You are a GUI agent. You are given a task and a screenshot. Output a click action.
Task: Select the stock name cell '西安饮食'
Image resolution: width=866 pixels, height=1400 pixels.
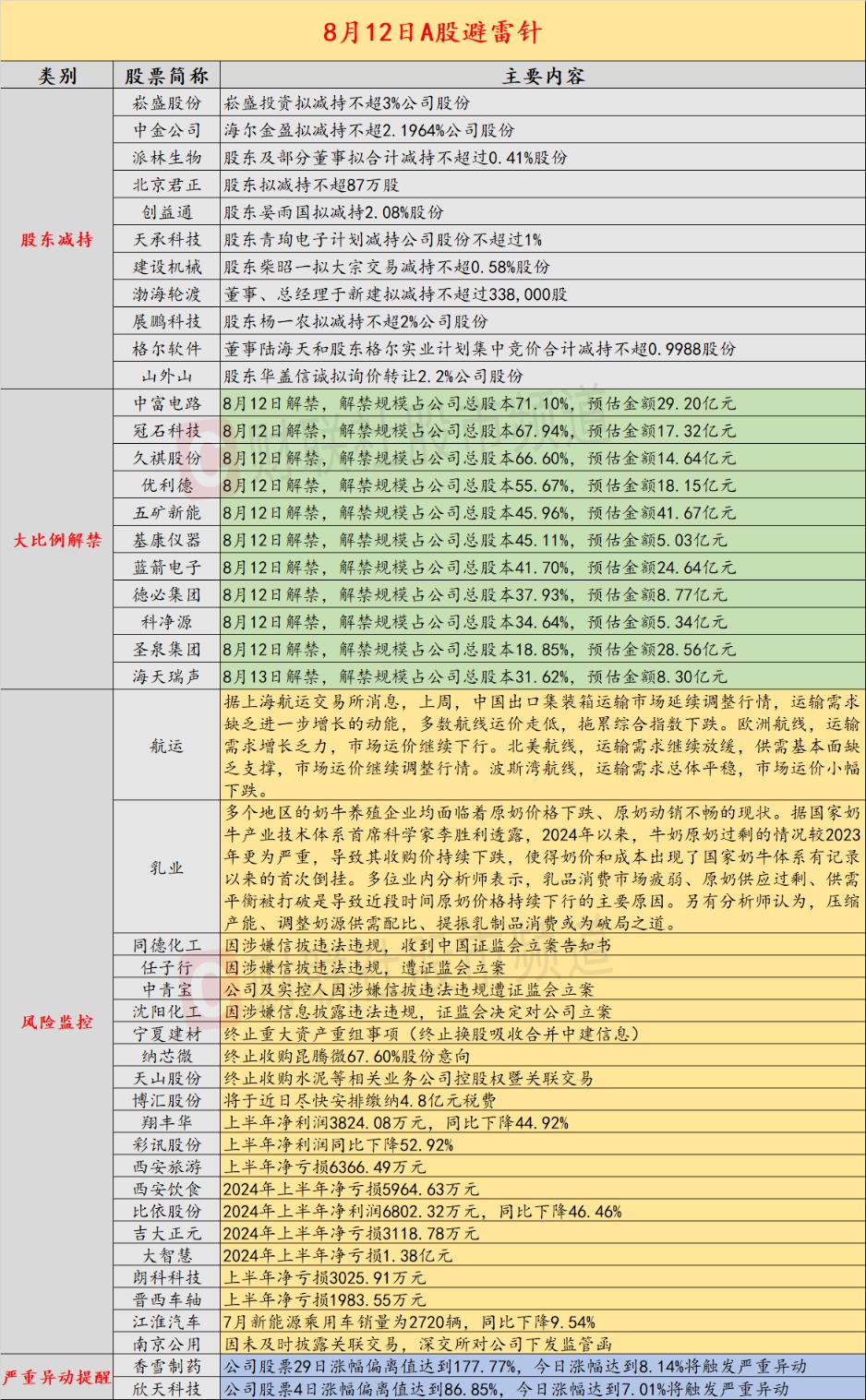click(x=166, y=1189)
